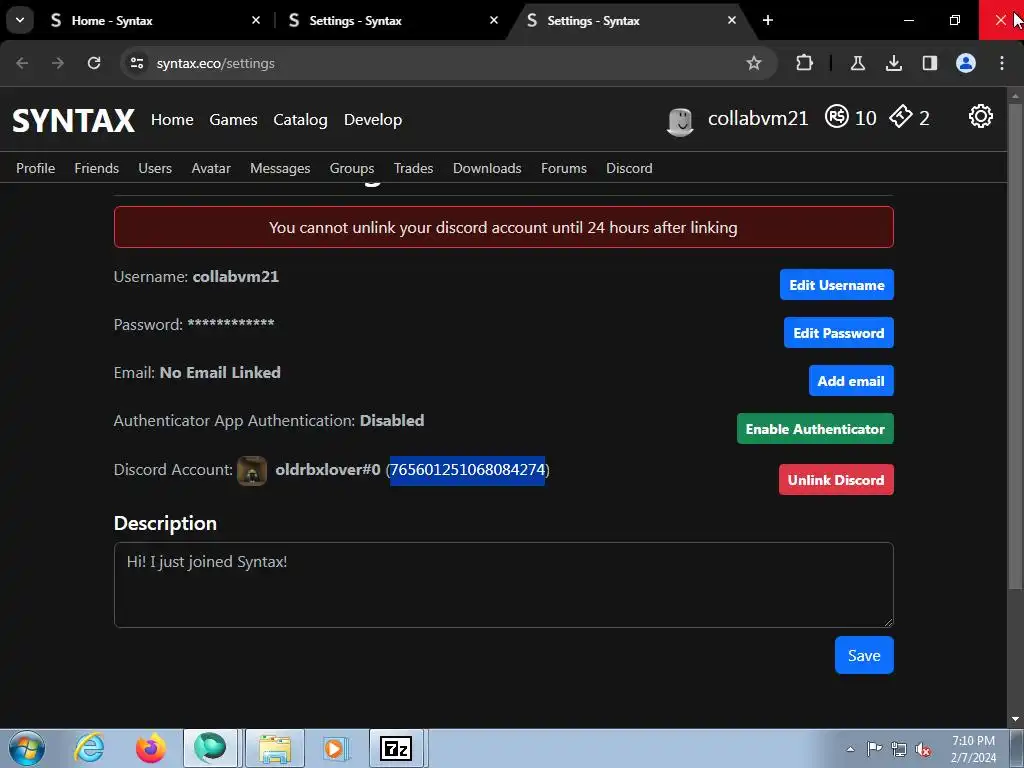
Task: Open Home in the Syntax navbar
Action: (x=172, y=120)
